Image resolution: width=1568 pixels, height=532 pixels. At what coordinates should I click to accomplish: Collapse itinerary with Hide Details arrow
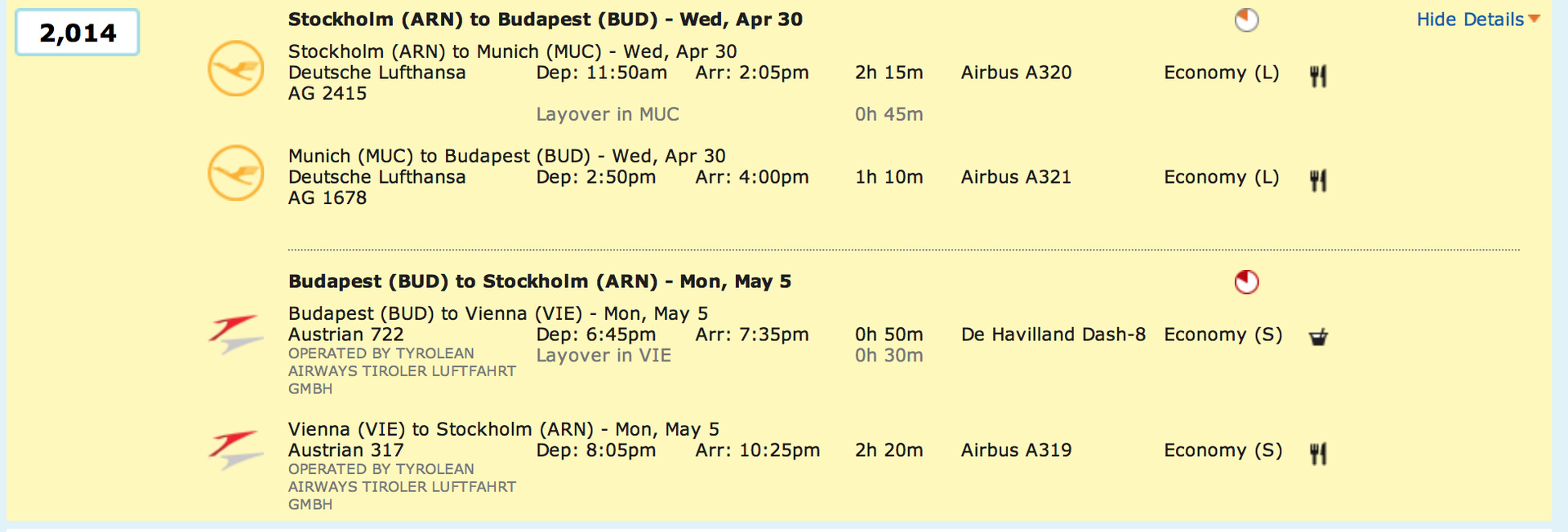1535,19
